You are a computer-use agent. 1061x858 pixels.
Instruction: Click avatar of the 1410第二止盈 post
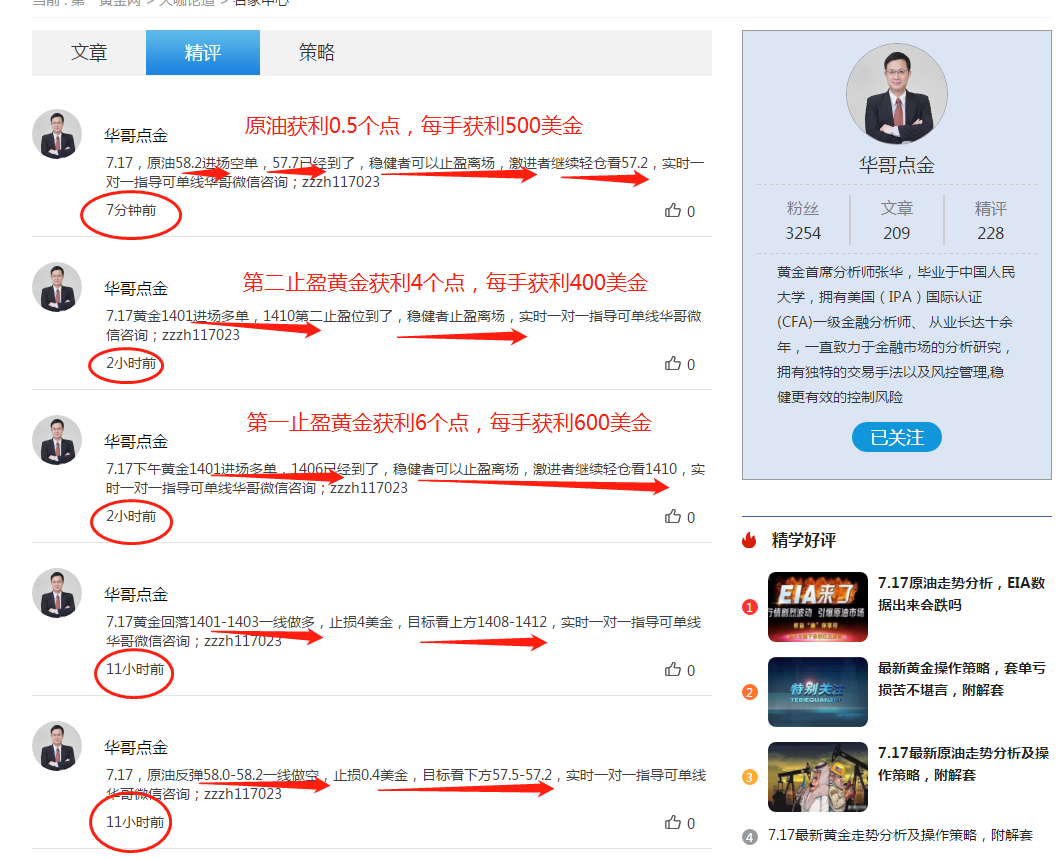coord(57,287)
